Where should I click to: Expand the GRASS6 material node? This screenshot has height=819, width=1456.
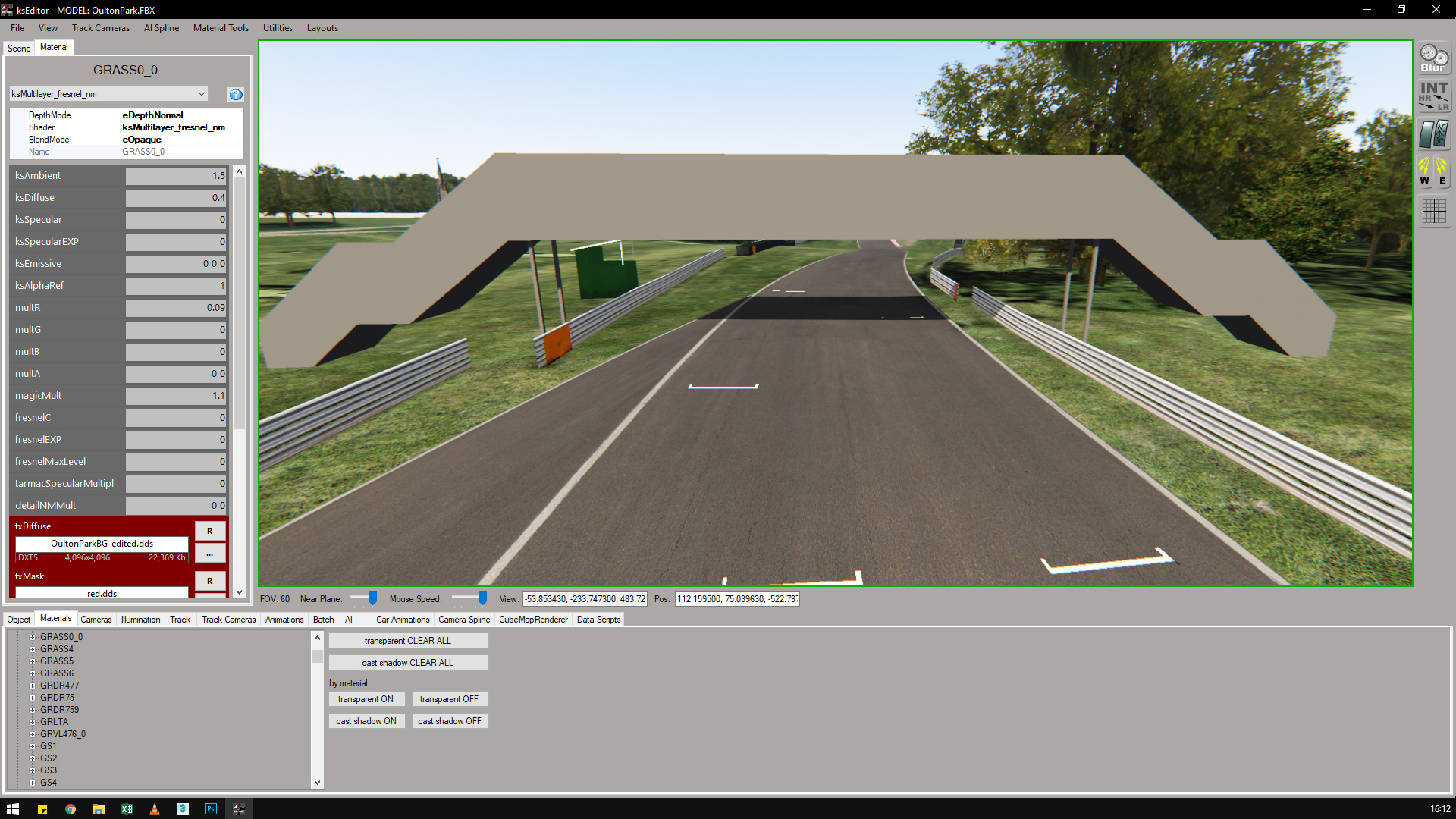coord(33,673)
